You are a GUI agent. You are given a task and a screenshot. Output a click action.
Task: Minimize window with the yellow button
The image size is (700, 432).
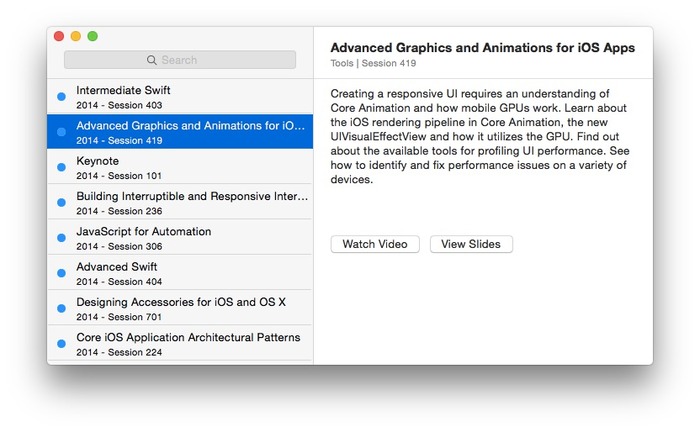(76, 36)
